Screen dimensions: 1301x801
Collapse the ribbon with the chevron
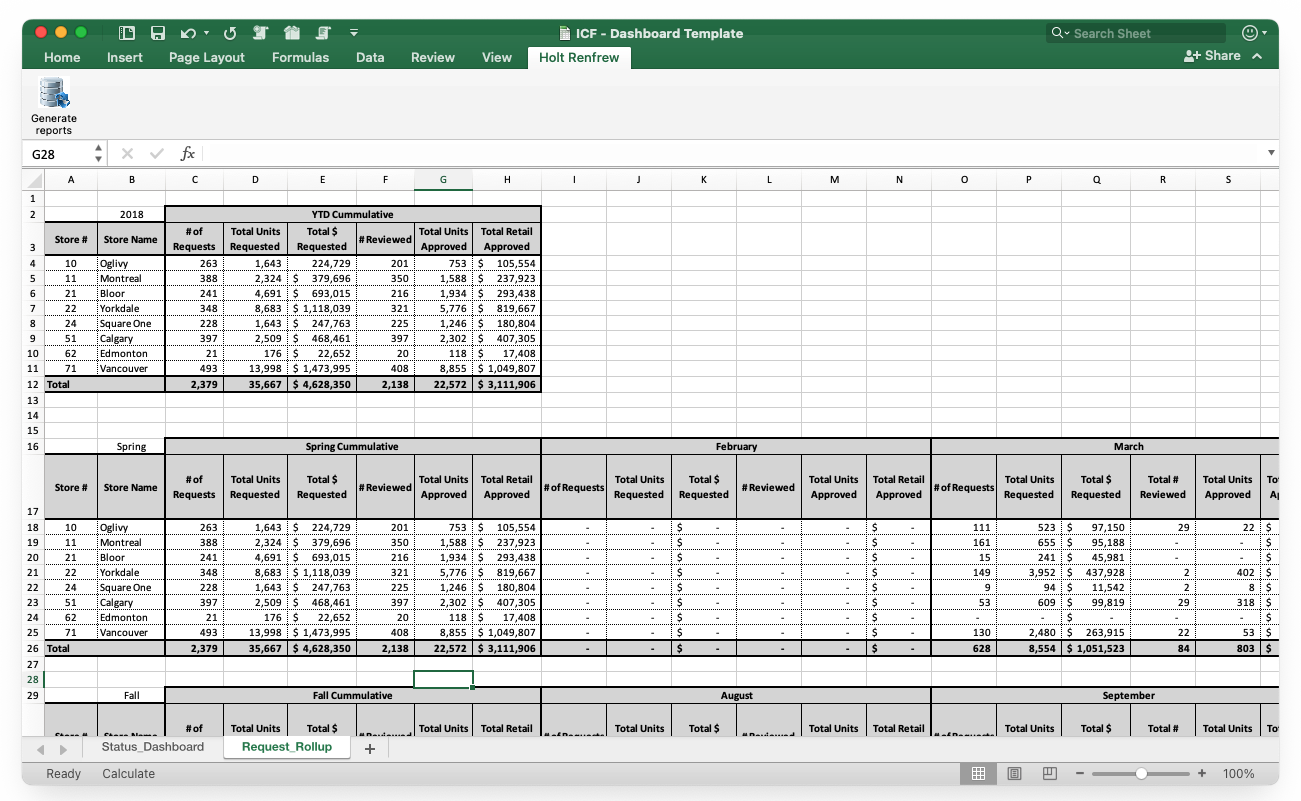point(1257,56)
